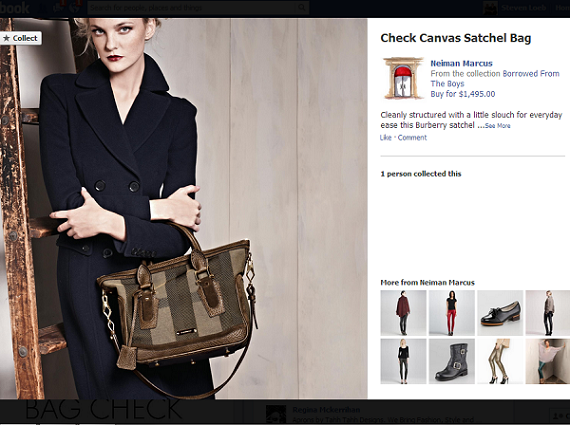Select the black buckle boot thumbnail
Image resolution: width=570 pixels, height=425 pixels.
(x=451, y=361)
